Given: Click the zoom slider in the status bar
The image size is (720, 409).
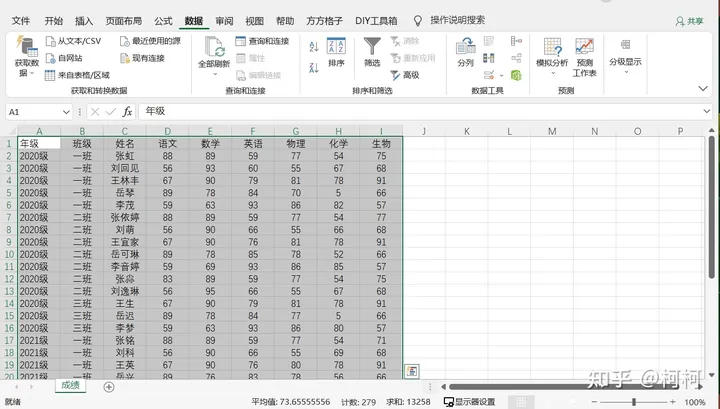Looking at the screenshot, I should tap(632, 402).
